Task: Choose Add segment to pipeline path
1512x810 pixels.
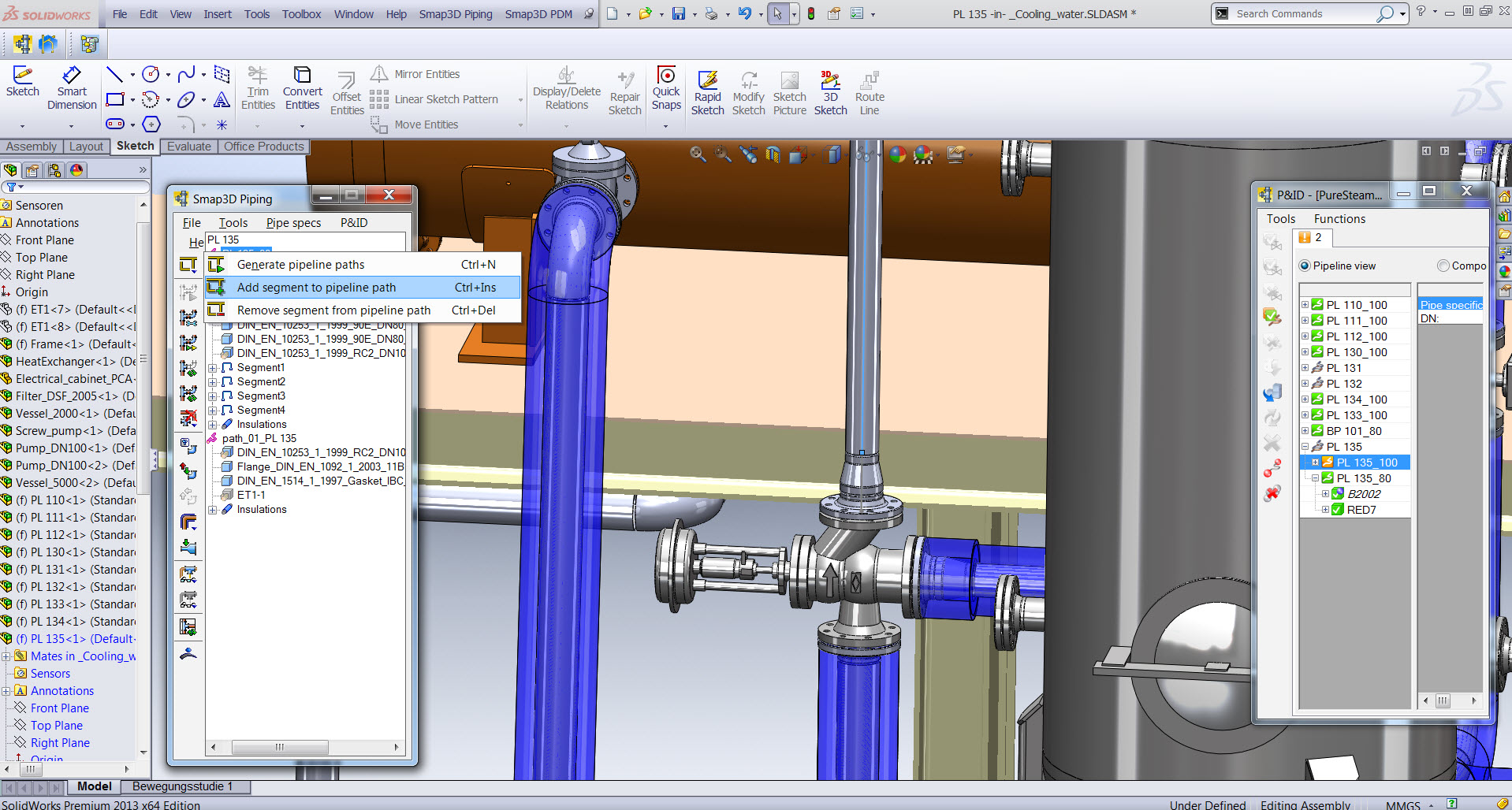Action: tap(316, 288)
